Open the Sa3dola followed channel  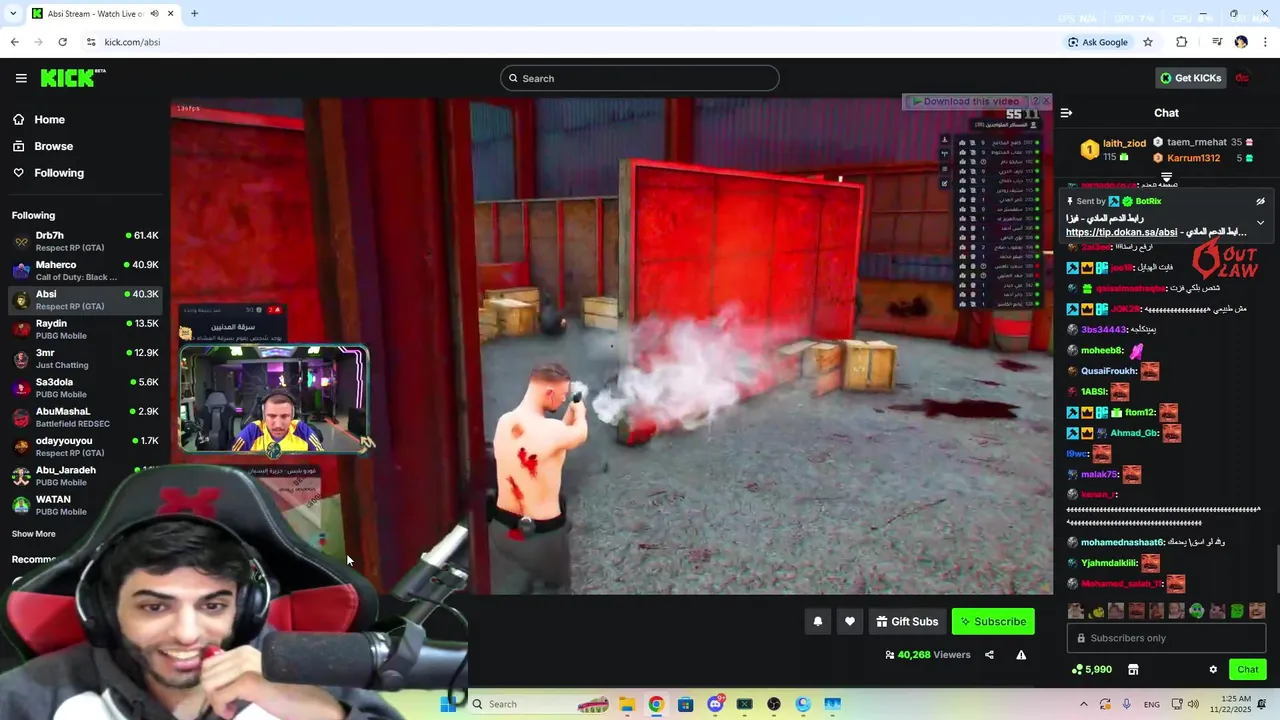coord(84,387)
